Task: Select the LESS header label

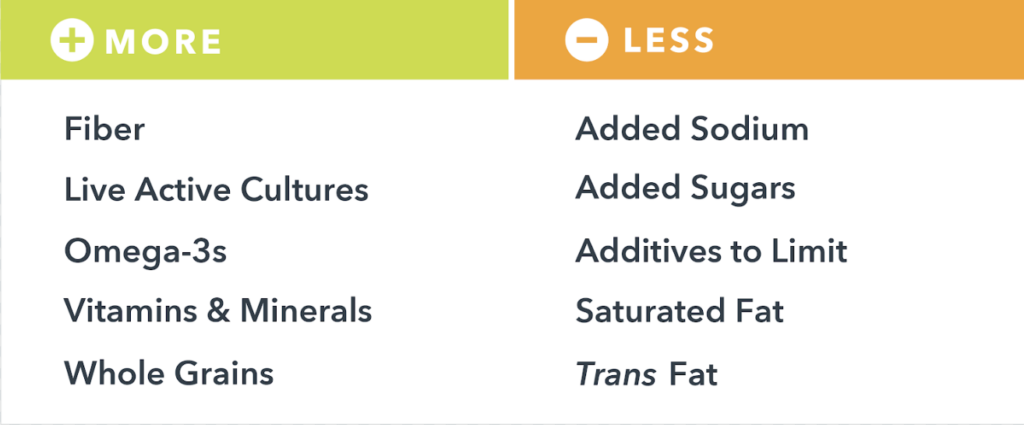Action: click(669, 41)
